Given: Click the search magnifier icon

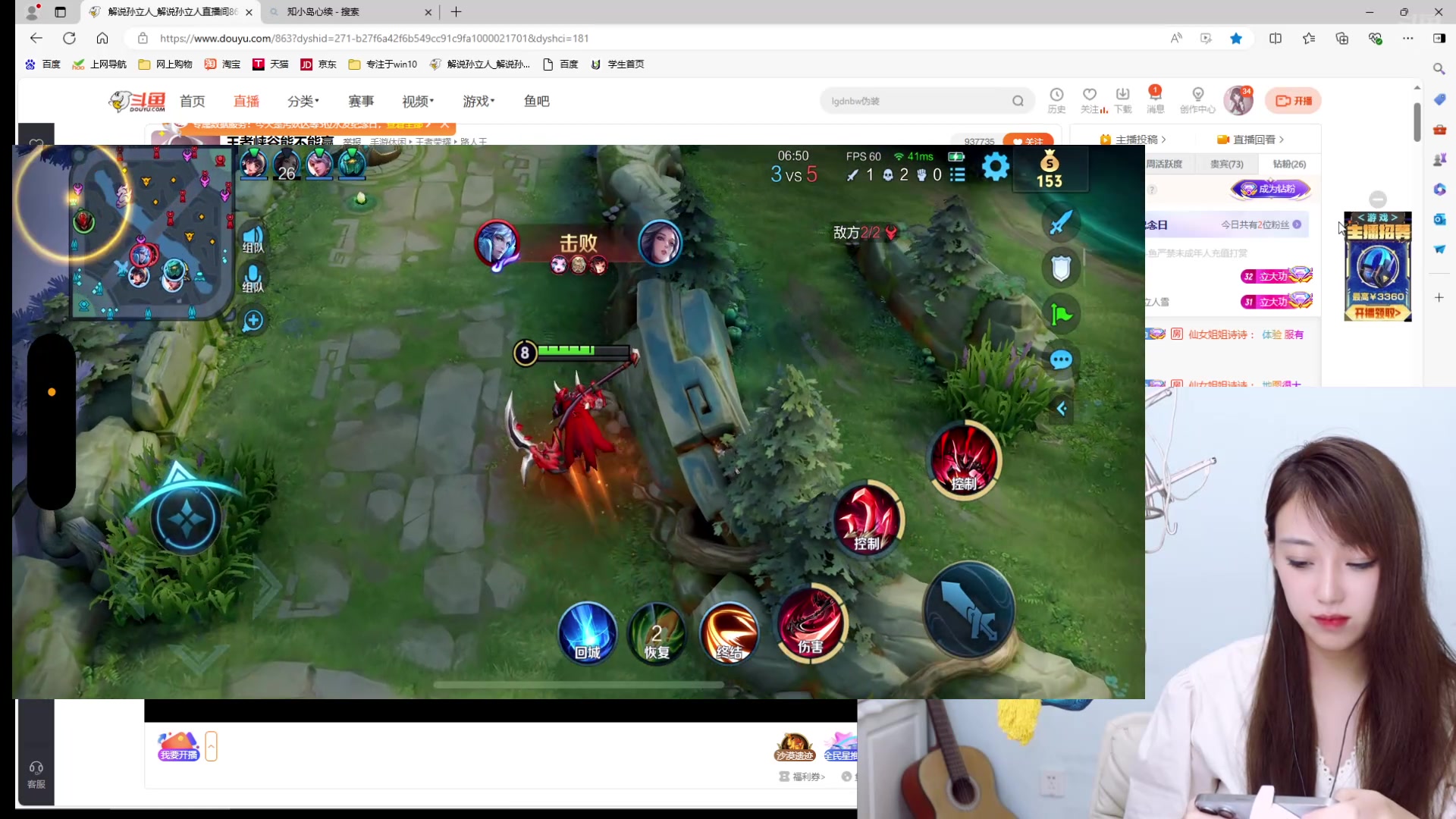Looking at the screenshot, I should [1018, 101].
